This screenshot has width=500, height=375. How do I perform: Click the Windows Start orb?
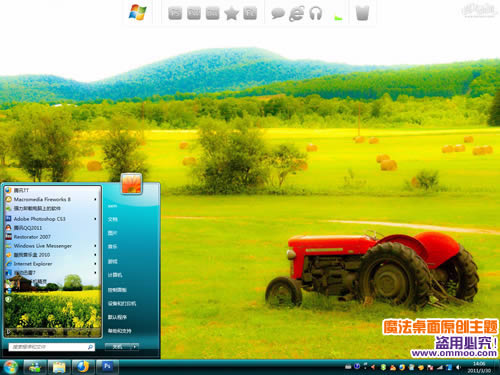tap(10, 367)
